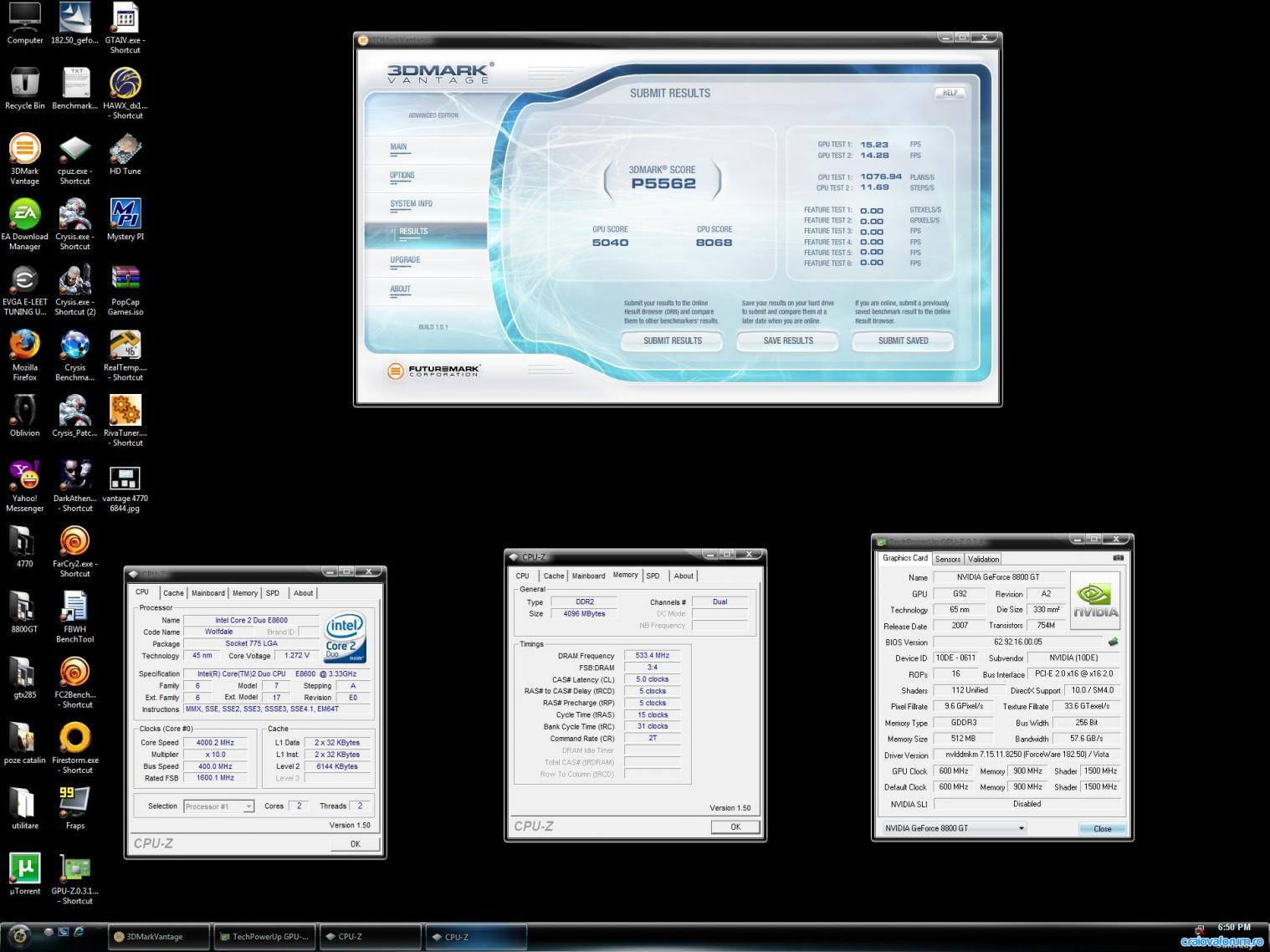Click GPU-Z BIOS Version 62.92.16.00.05 field

click(1018, 642)
